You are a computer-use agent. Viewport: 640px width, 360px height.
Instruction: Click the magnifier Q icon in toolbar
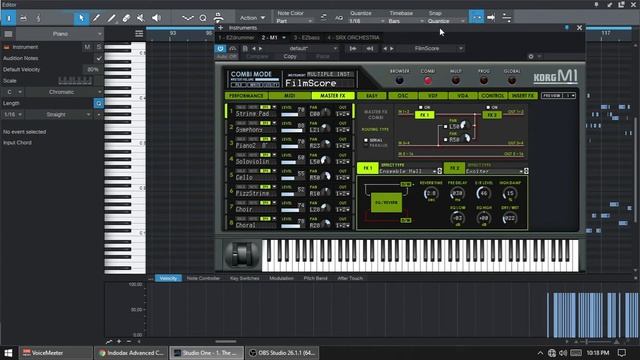point(203,18)
